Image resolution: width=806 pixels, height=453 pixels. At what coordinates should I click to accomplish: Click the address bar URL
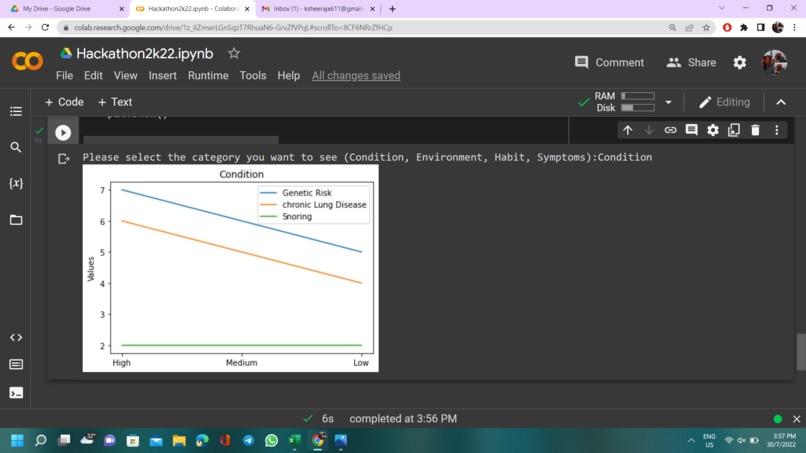[233, 27]
